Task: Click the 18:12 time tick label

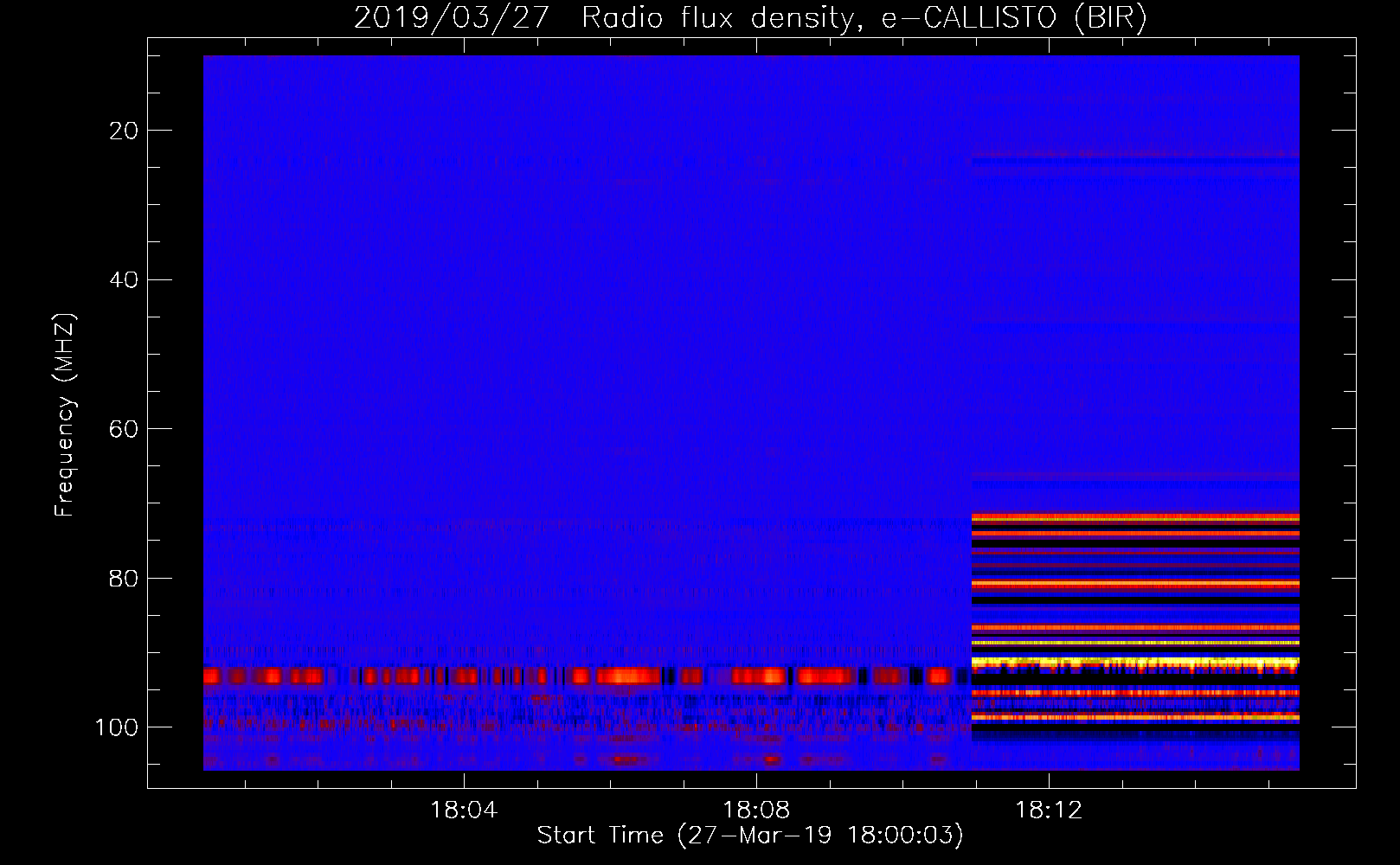Action: tap(1049, 811)
